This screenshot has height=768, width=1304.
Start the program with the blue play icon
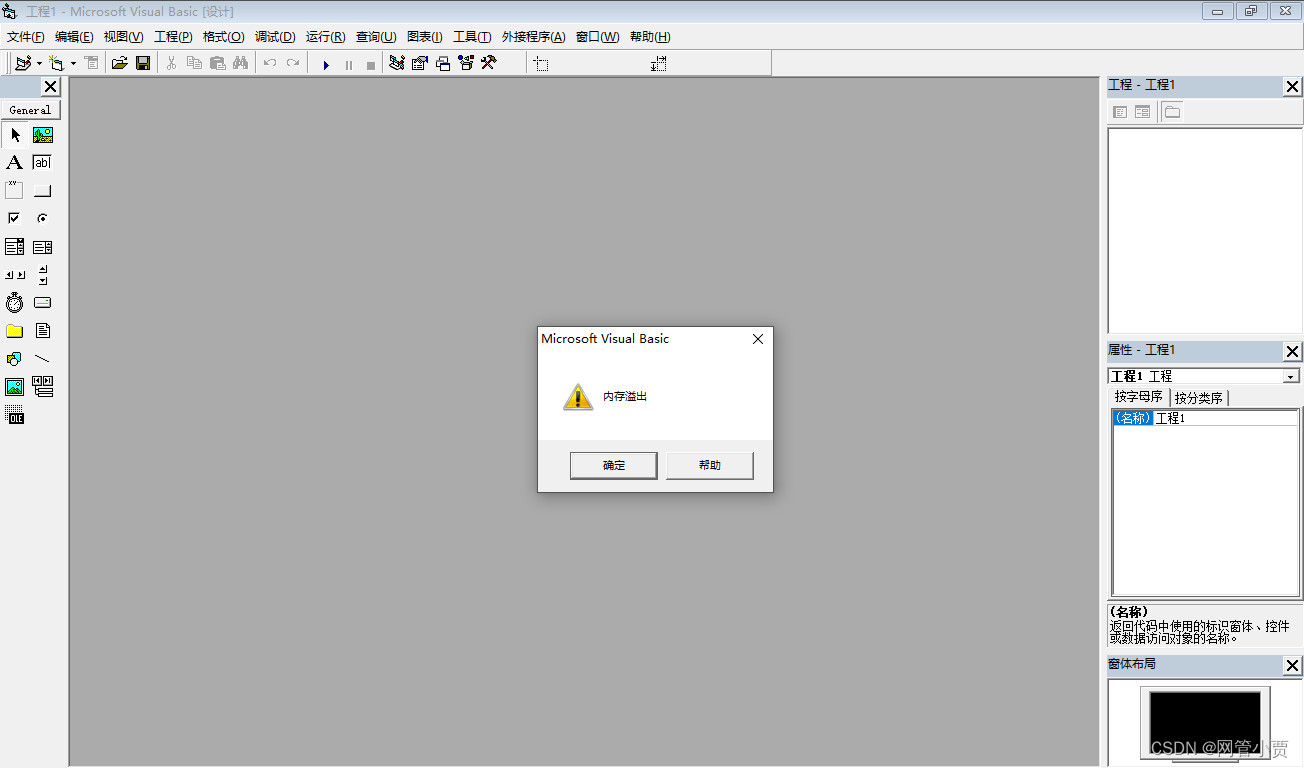coord(326,64)
